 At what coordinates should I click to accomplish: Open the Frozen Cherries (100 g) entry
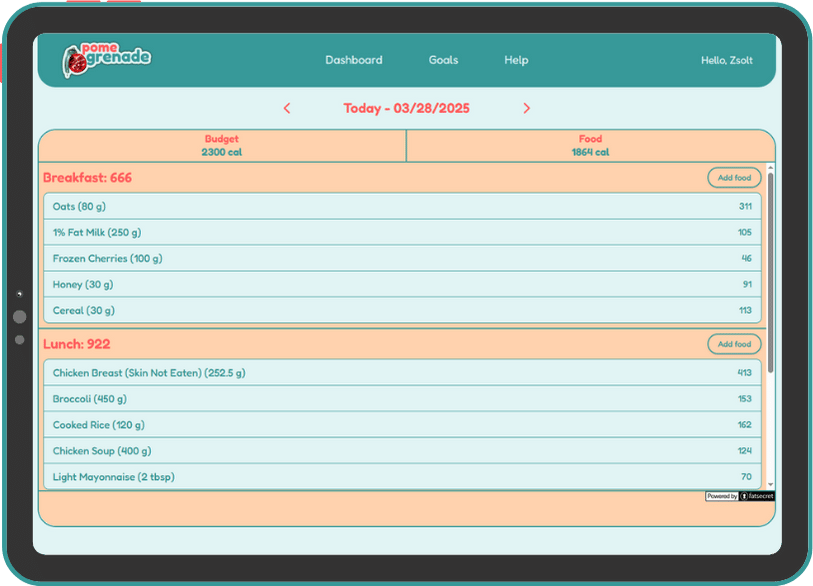tap(402, 258)
